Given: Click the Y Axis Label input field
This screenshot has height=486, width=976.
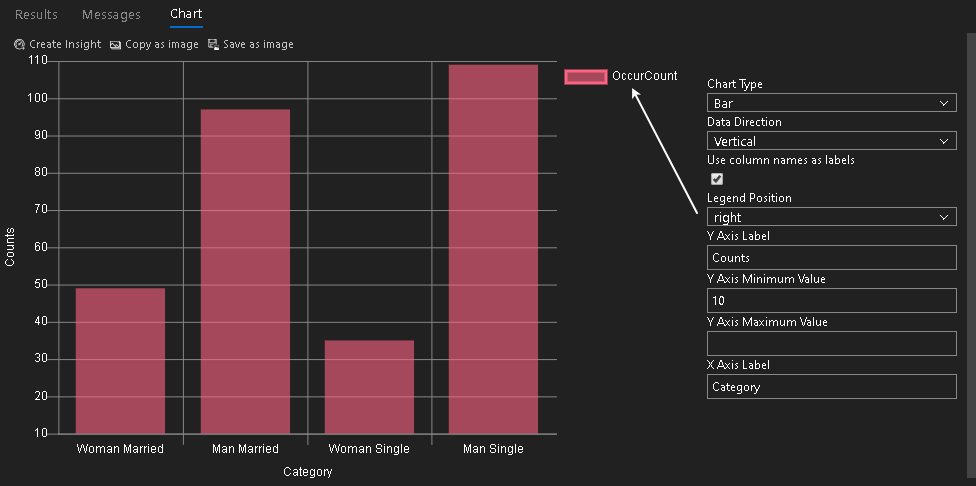Looking at the screenshot, I should 831,258.
